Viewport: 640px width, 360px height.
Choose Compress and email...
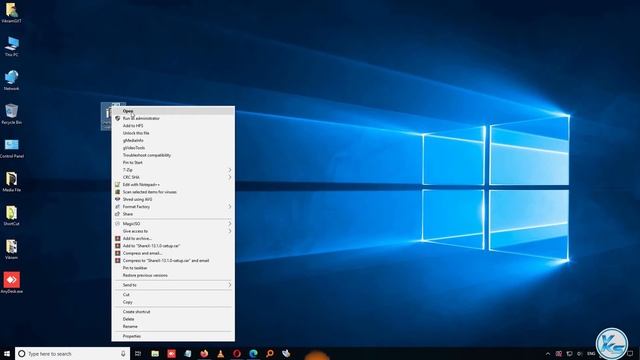coord(173,253)
